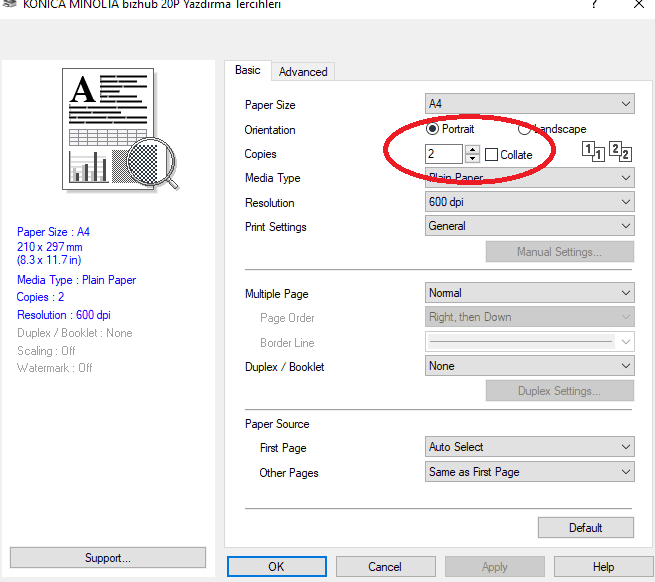Decrease copies with the down spinner arrow
Viewport: 655px width, 582px height.
pyautogui.click(x=473, y=159)
